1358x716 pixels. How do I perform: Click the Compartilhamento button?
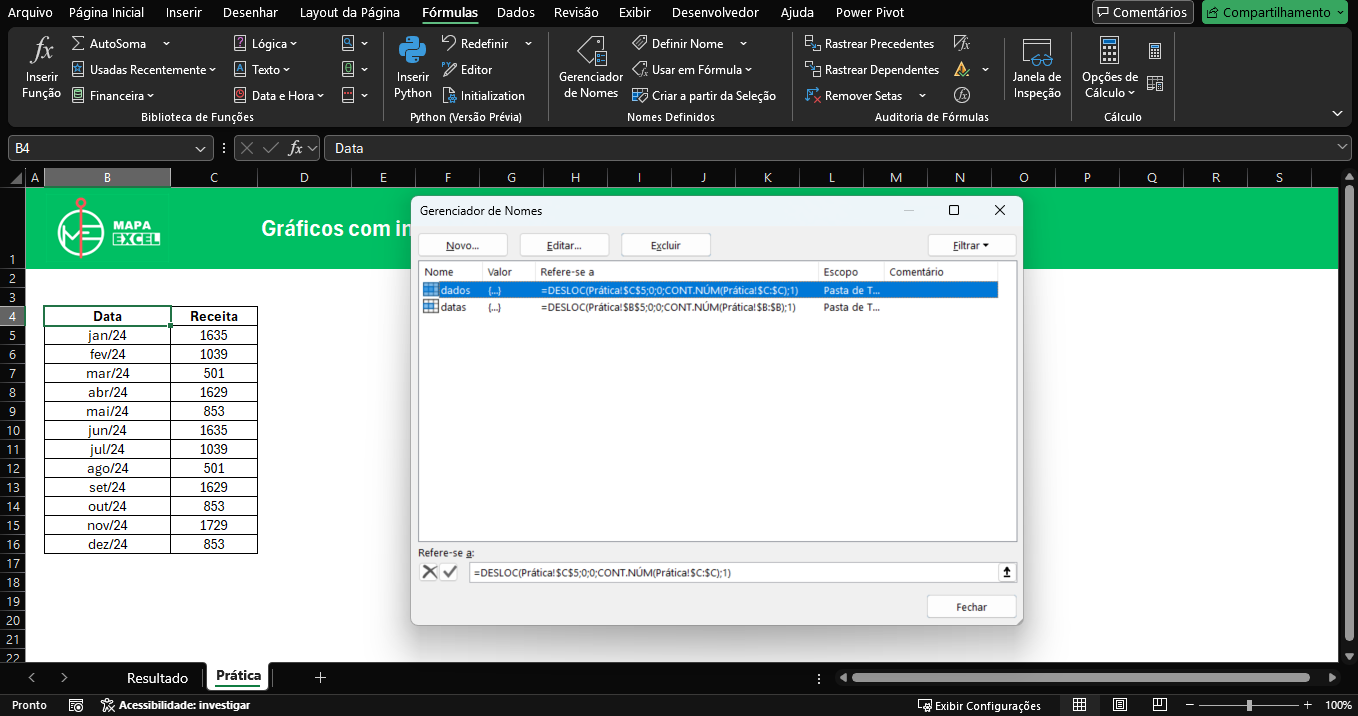coord(1275,13)
